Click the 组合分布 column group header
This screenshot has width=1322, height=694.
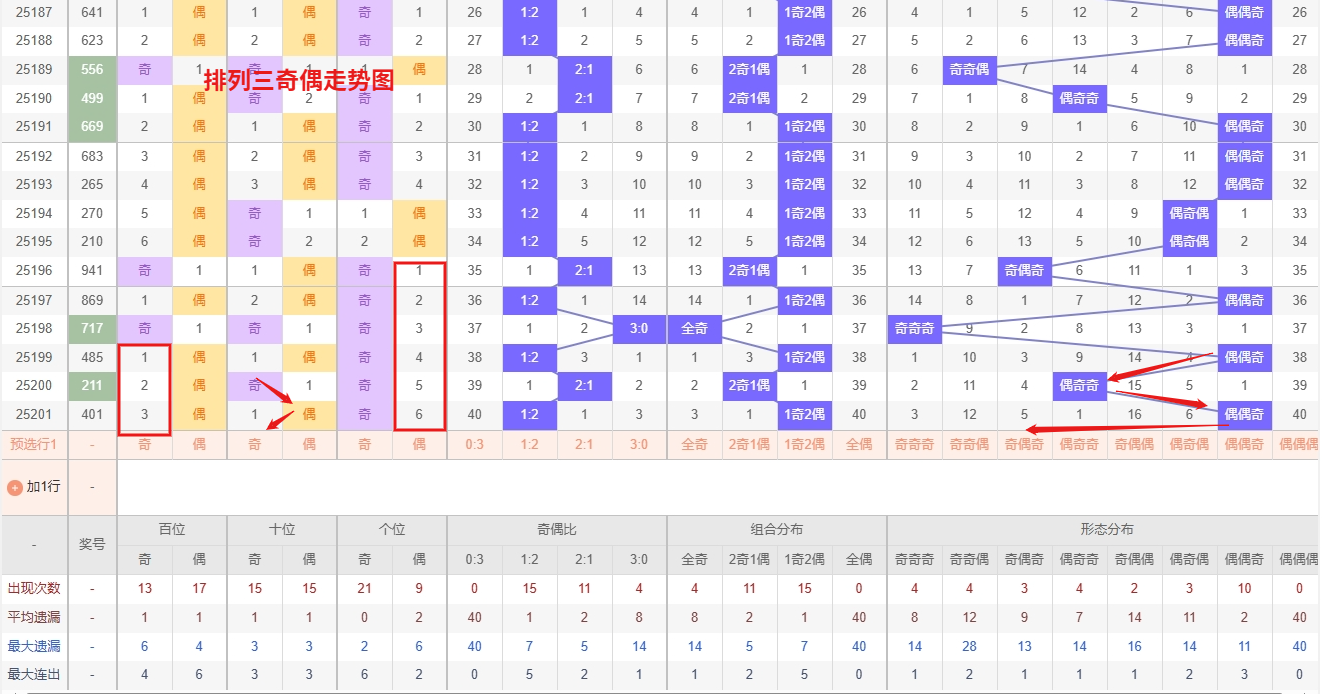click(777, 530)
